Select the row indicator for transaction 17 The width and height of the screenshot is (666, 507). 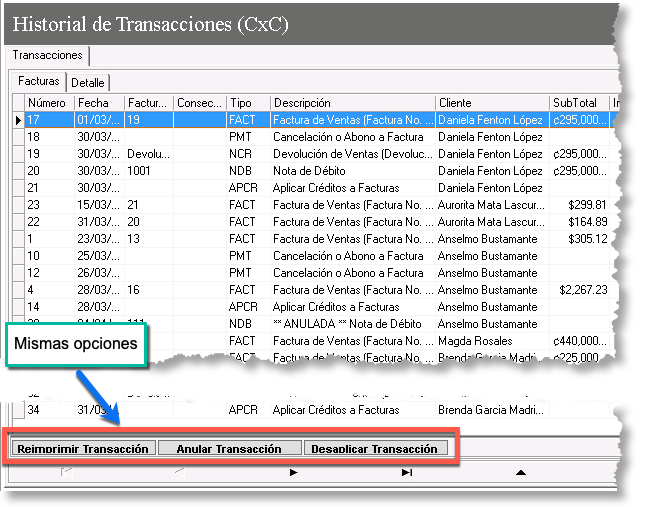pos(18,120)
